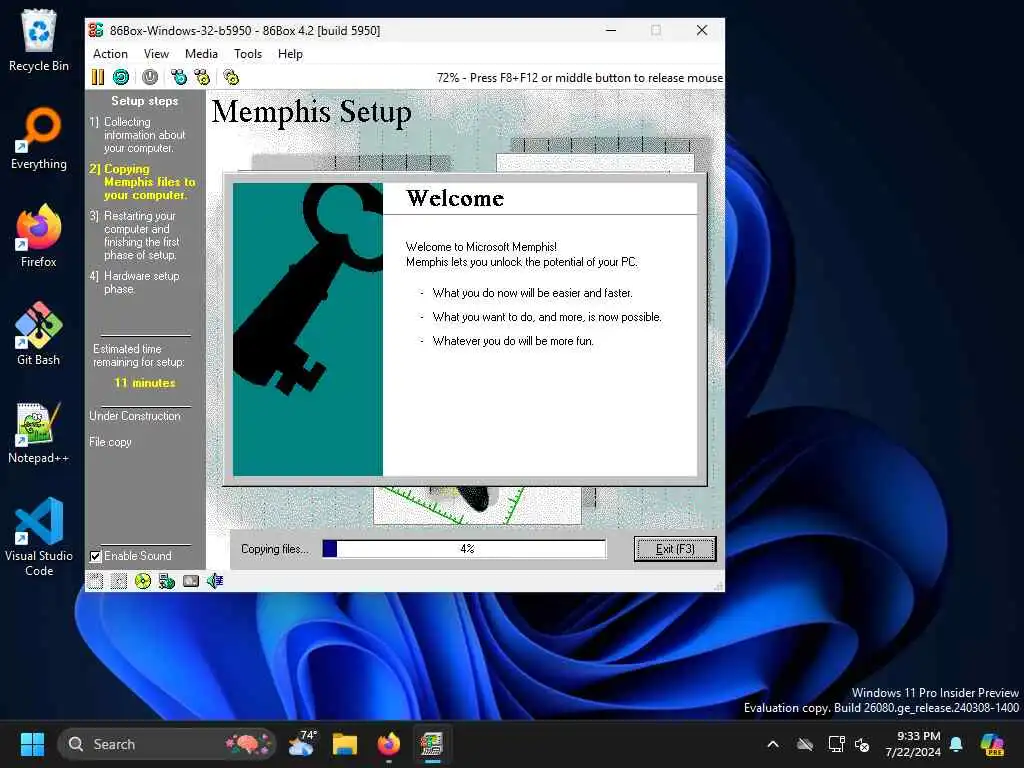This screenshot has width=1024, height=768.
Task: Select the Firefox desktop shortcut
Action: (x=39, y=236)
